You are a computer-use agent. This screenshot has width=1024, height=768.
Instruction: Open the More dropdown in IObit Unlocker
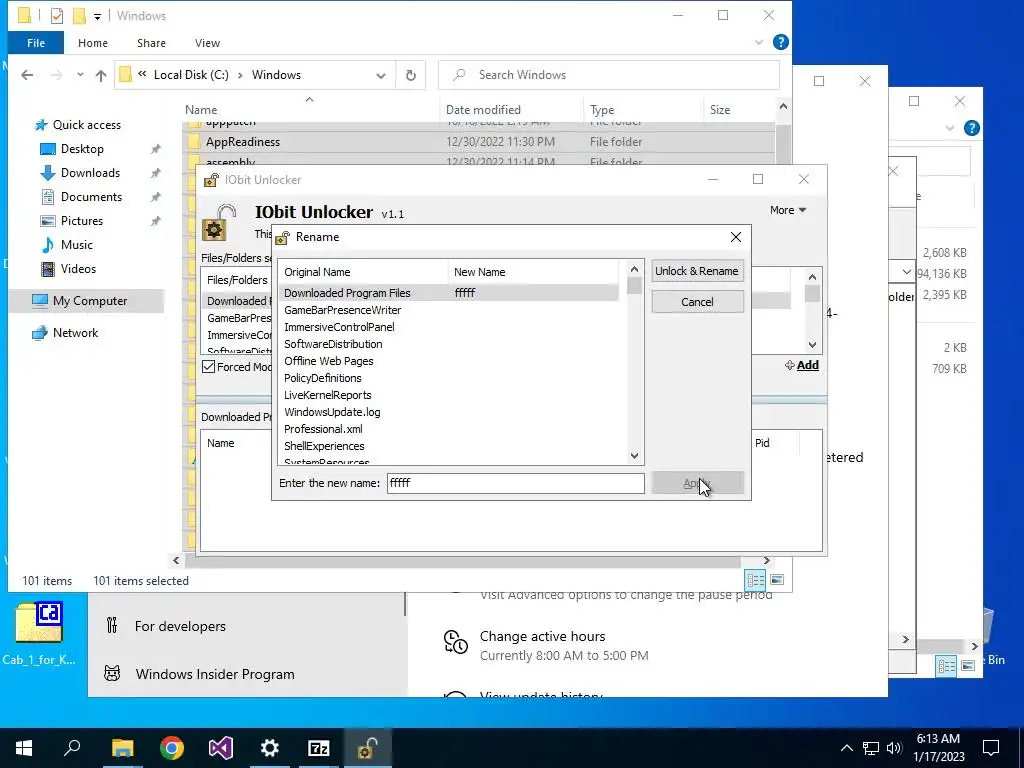tap(788, 210)
